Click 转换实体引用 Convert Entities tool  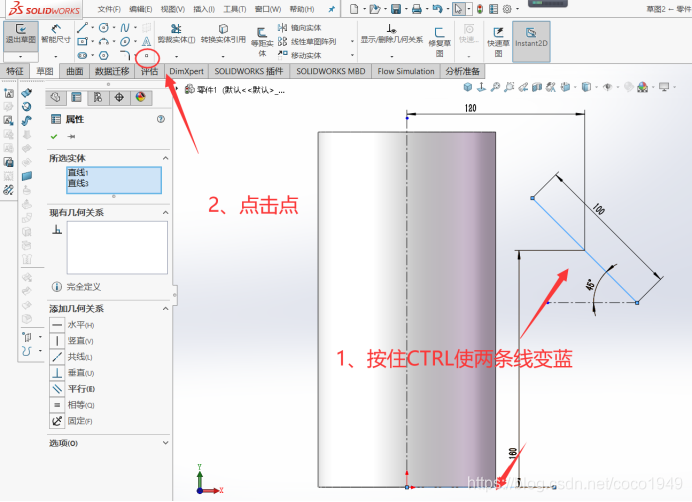223,34
